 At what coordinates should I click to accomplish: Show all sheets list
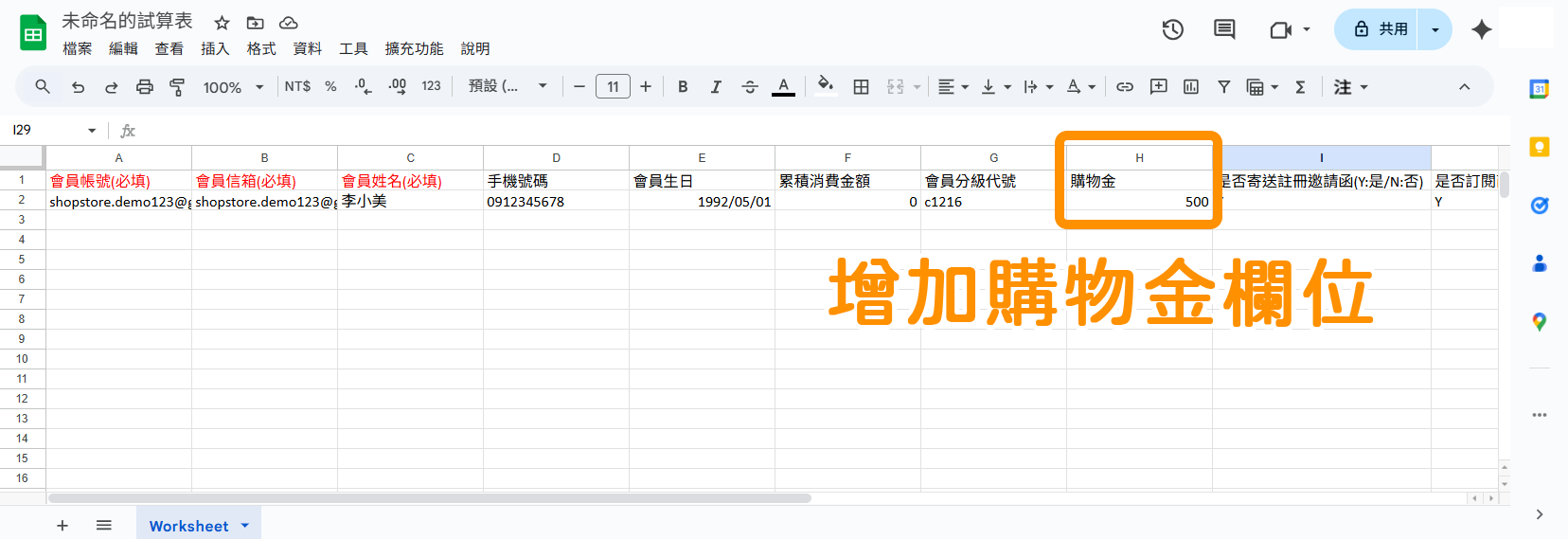coord(104,526)
